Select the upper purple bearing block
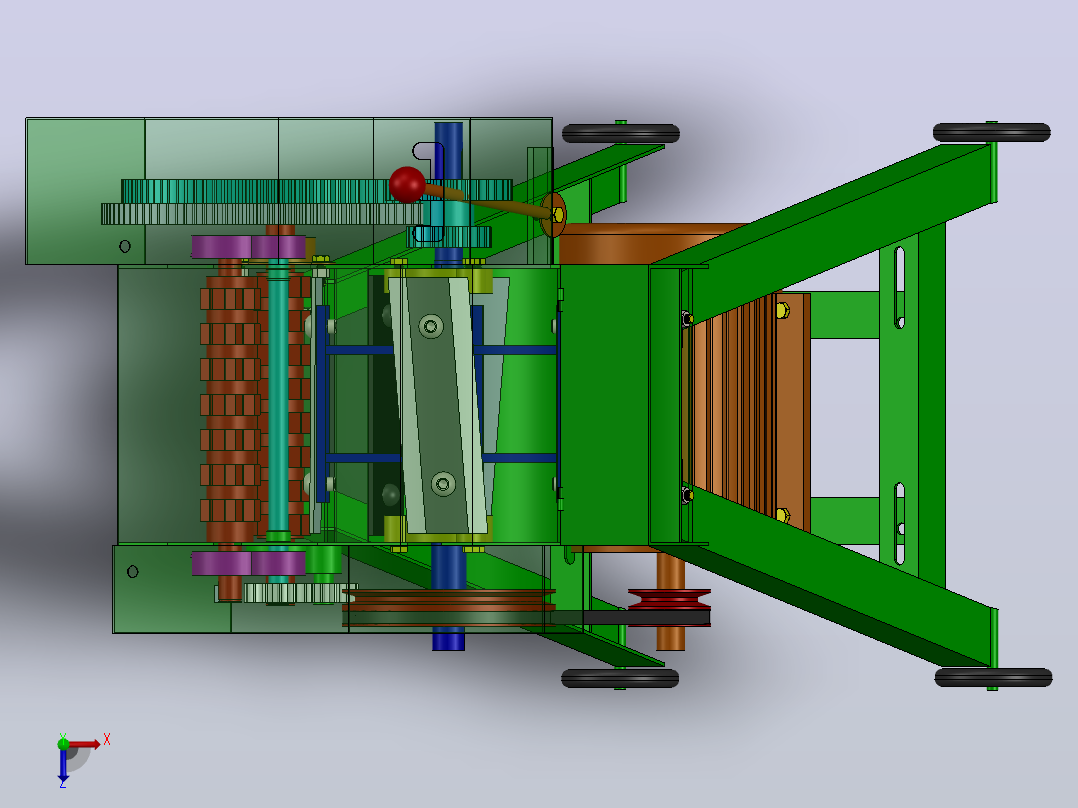This screenshot has width=1078, height=808. pyautogui.click(x=249, y=247)
